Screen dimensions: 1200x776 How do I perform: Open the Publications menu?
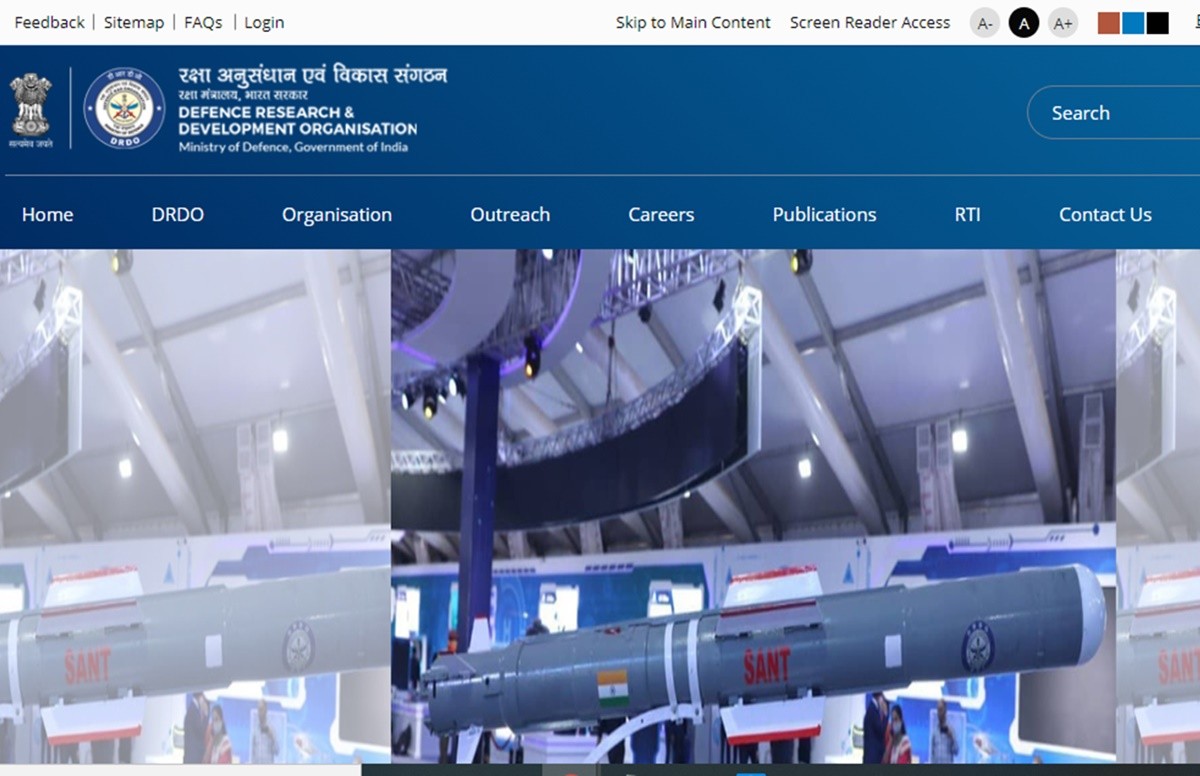tap(824, 214)
